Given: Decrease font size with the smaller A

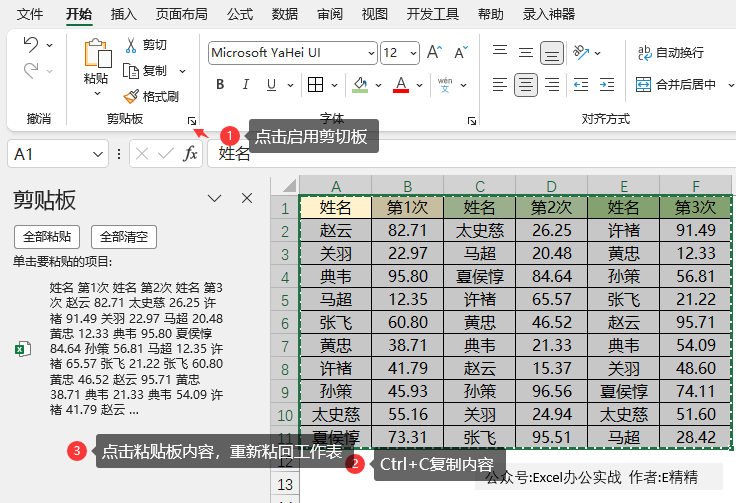Looking at the screenshot, I should [461, 53].
